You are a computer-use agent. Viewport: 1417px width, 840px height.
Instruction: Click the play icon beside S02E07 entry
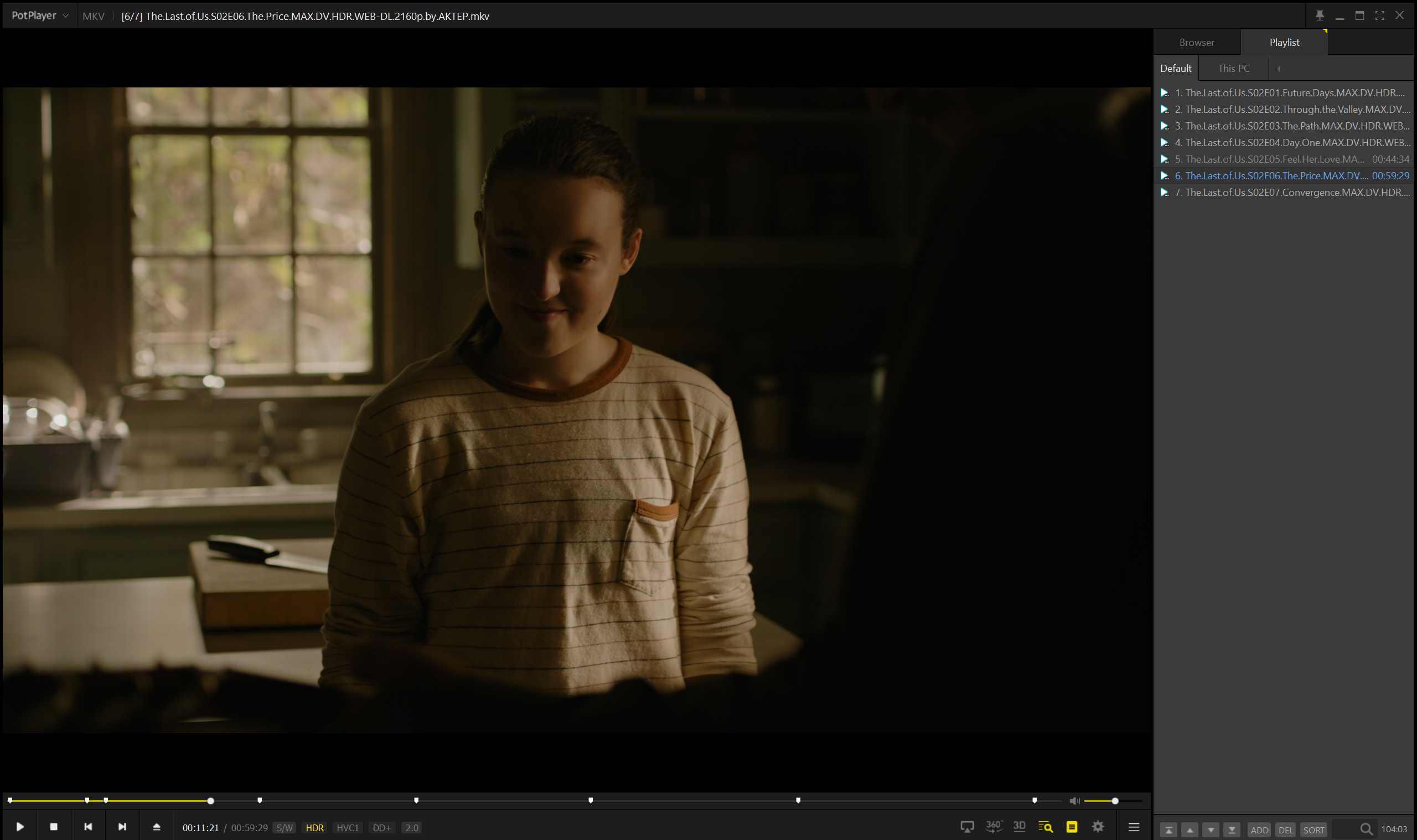coord(1164,193)
